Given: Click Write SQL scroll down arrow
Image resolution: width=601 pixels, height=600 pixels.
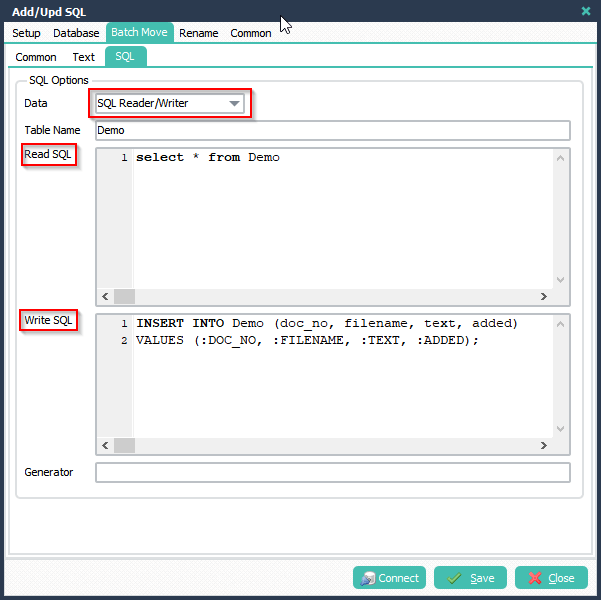Looking at the screenshot, I should point(560,429).
